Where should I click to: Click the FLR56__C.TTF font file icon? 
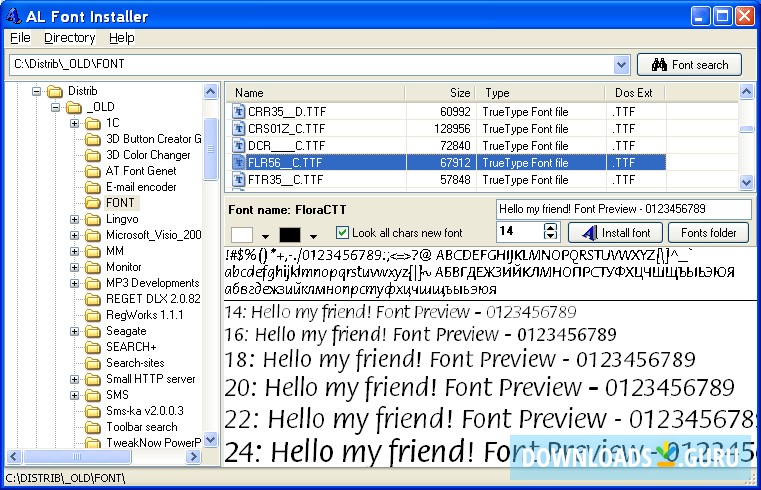coord(239,162)
